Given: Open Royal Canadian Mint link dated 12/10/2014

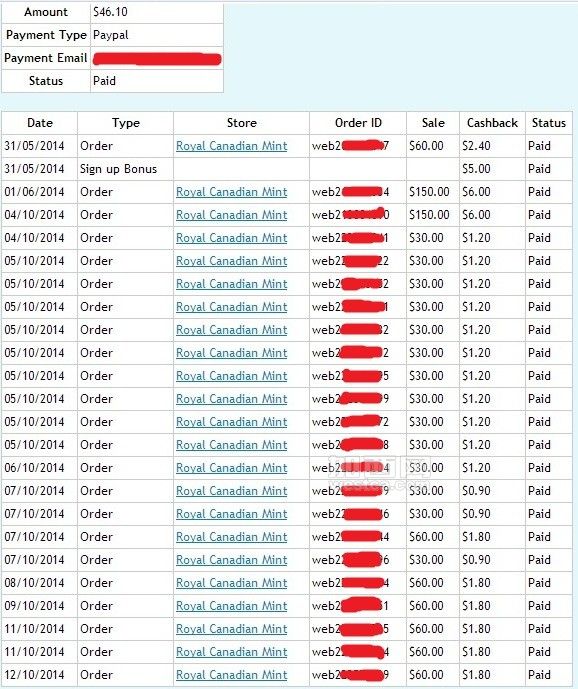Looking at the screenshot, I should tap(232, 675).
